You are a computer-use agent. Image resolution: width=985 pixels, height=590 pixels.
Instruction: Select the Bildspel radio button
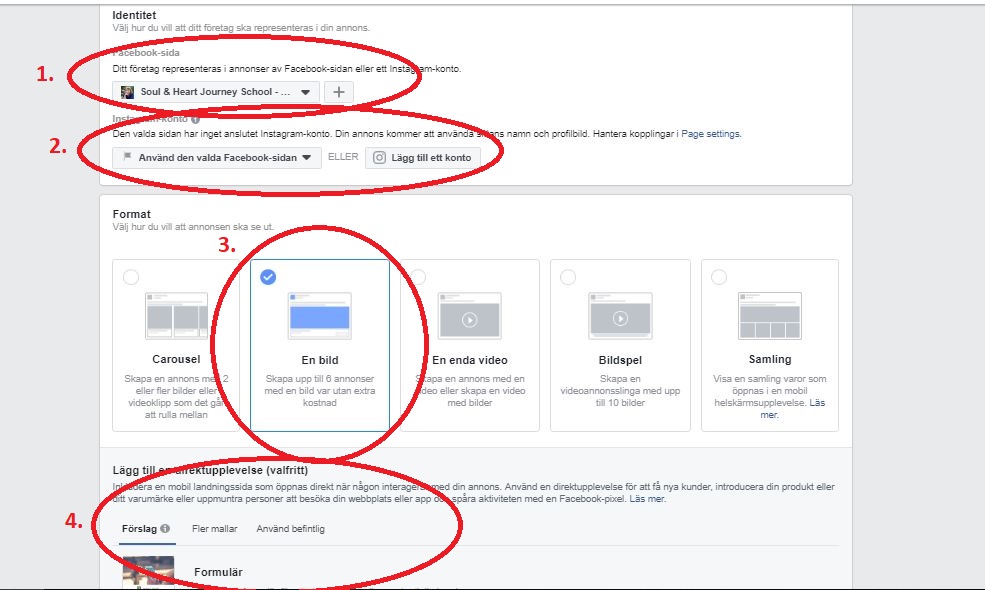coord(568,277)
